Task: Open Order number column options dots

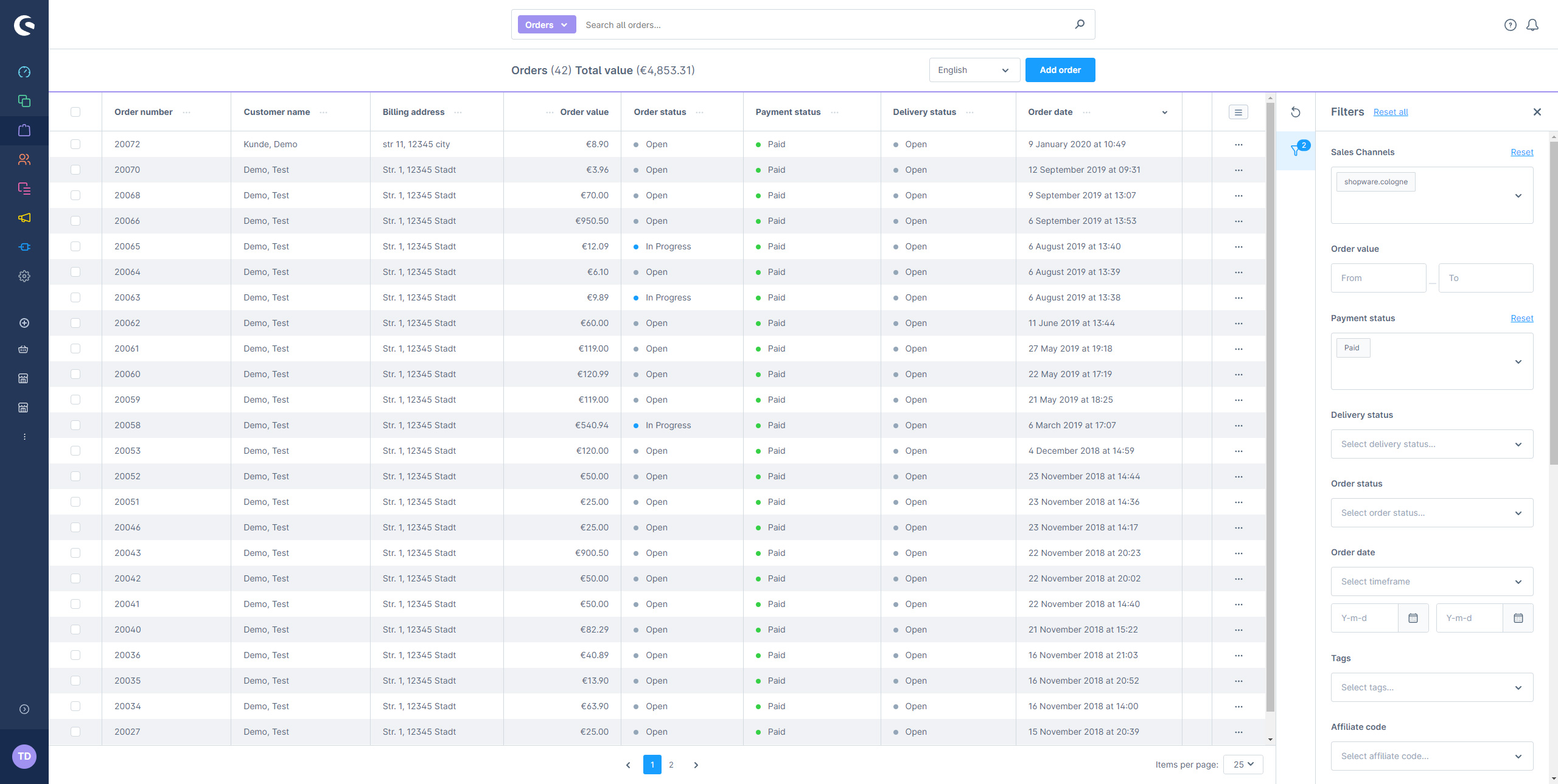Action: (x=187, y=113)
